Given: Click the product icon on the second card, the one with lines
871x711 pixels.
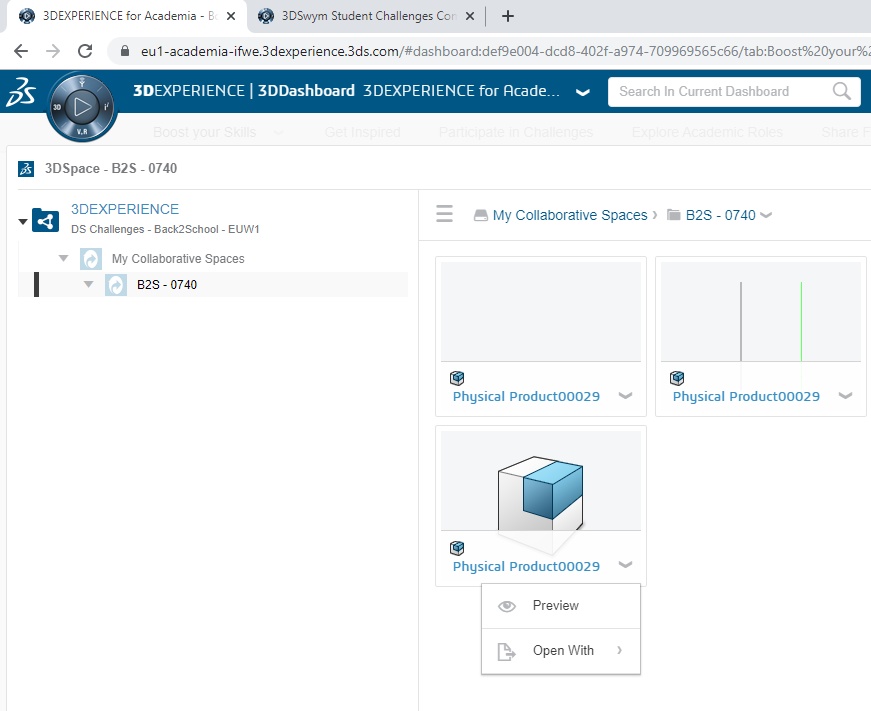Looking at the screenshot, I should point(677,378).
